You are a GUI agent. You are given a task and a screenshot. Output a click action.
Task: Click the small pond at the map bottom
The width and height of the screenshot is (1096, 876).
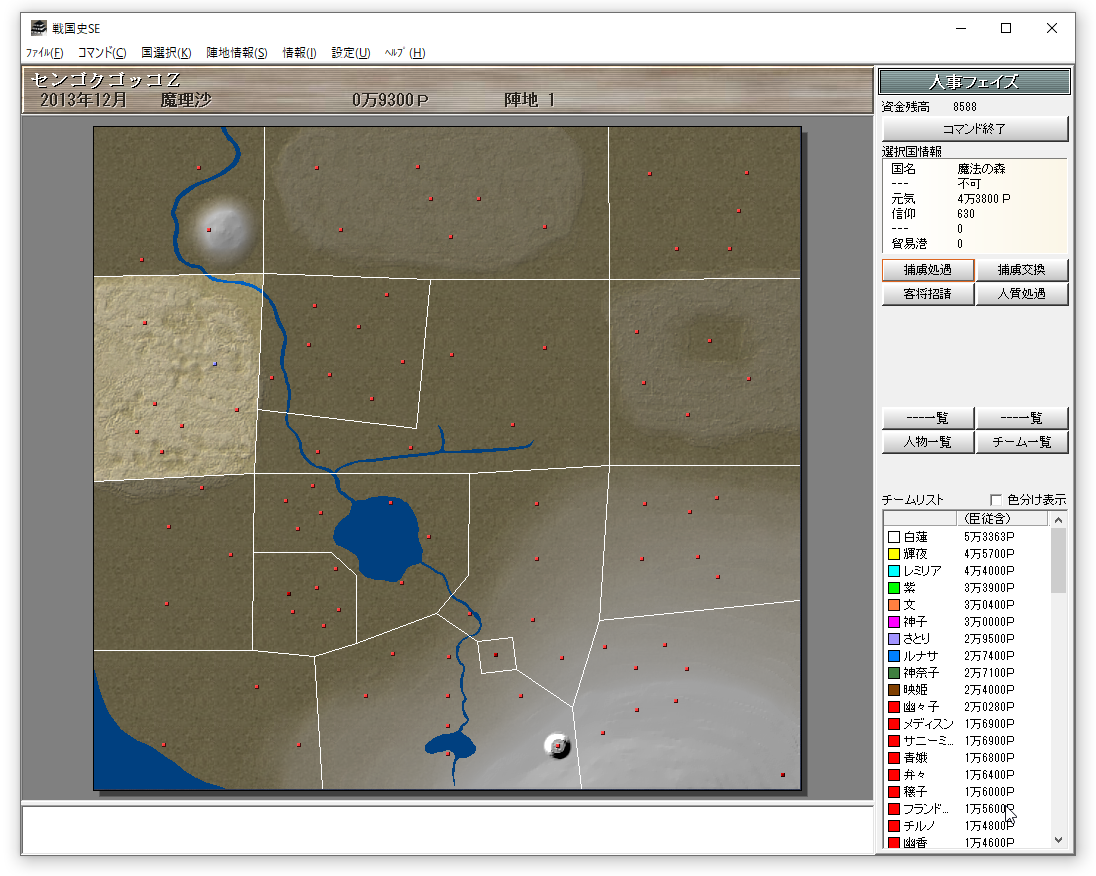[450, 745]
